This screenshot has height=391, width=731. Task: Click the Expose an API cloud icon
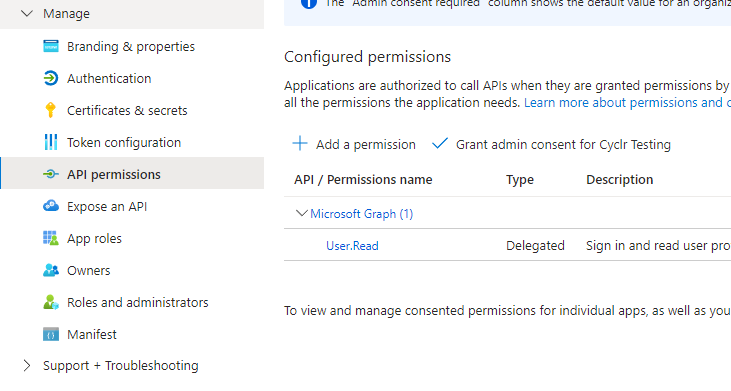51,206
